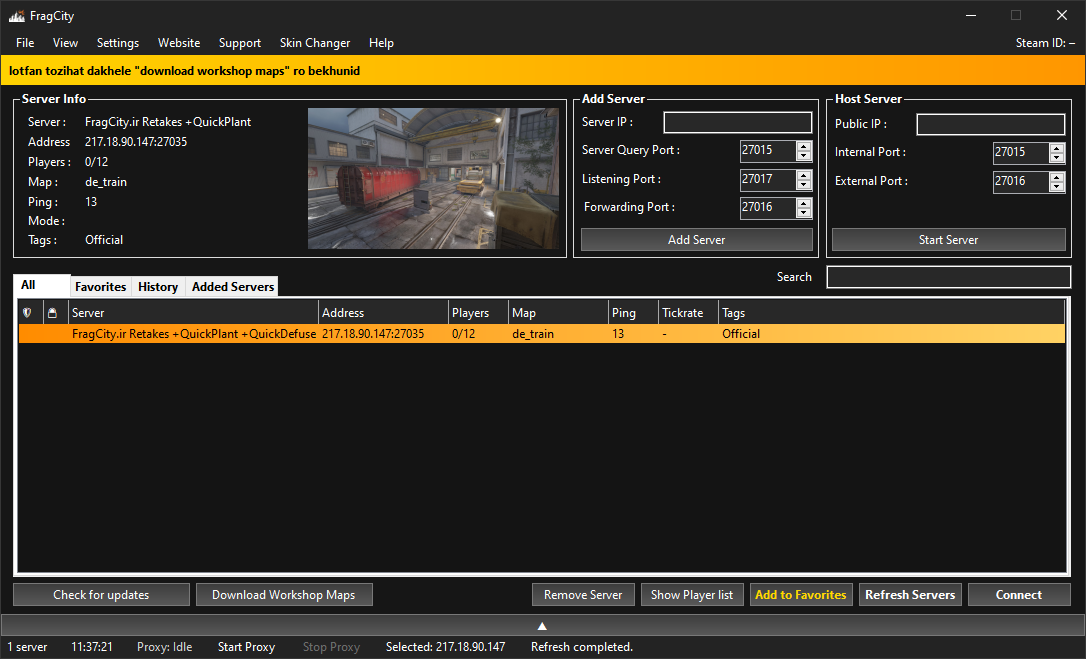This screenshot has width=1086, height=659.
Task: Sort by Tickrate column header
Action: [688, 313]
